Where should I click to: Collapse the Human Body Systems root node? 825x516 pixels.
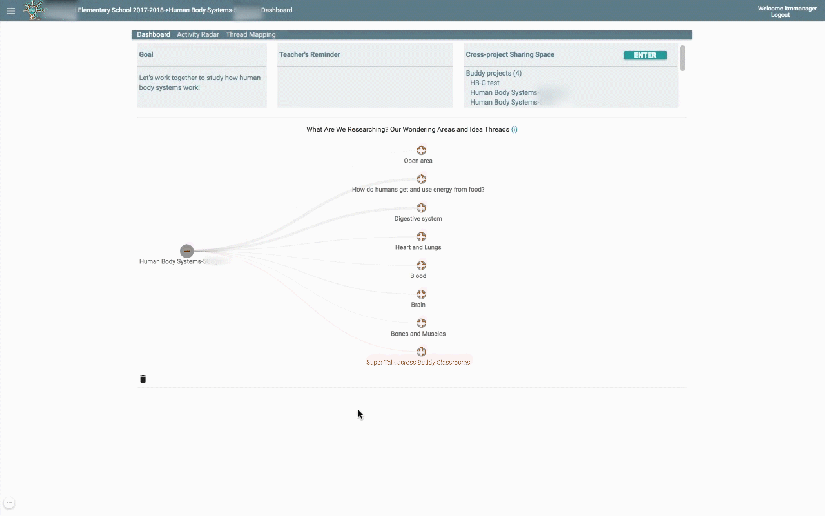(186, 251)
